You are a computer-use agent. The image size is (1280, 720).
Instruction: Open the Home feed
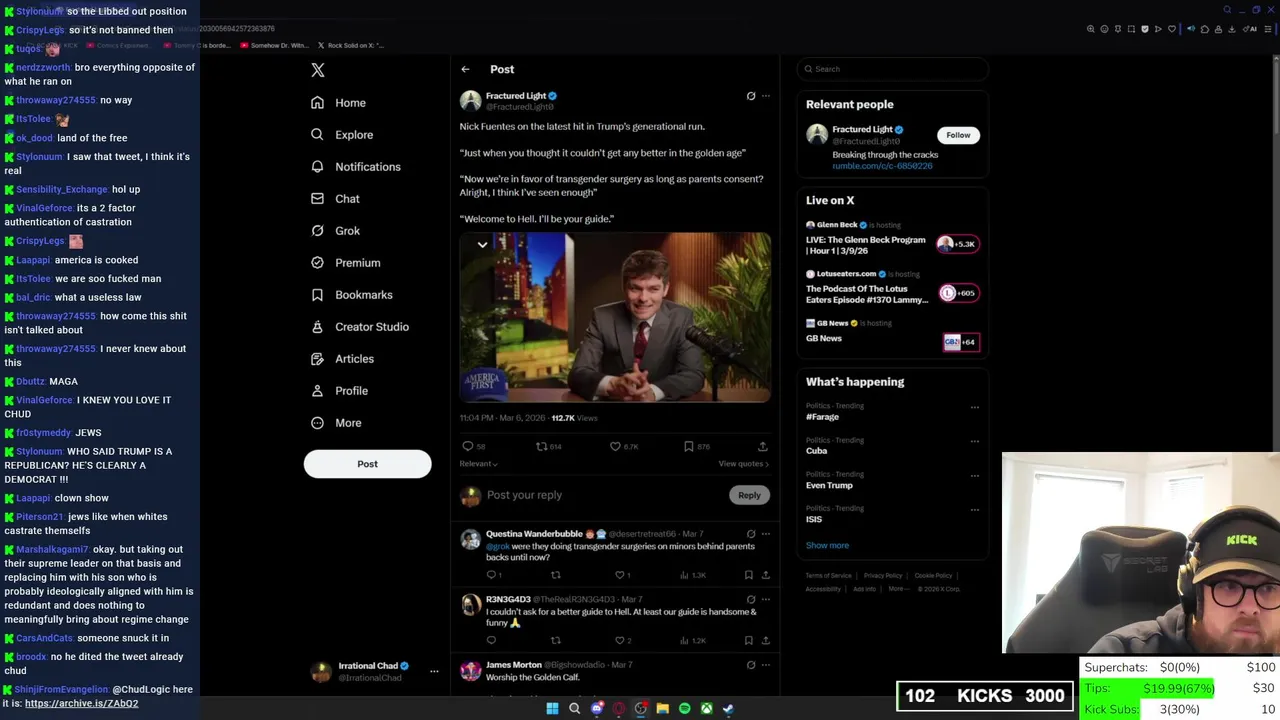[338, 103]
